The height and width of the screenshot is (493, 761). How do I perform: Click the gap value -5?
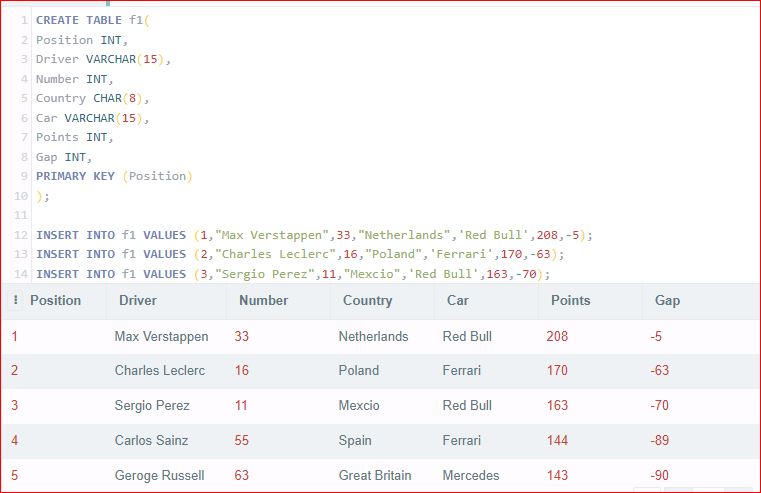(656, 336)
